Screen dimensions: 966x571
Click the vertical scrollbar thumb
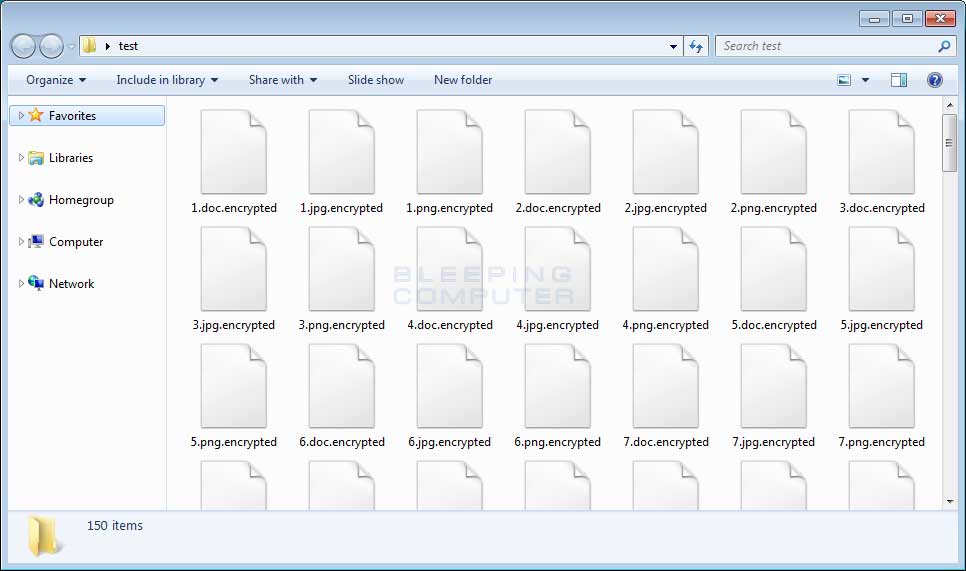pyautogui.click(x=949, y=143)
